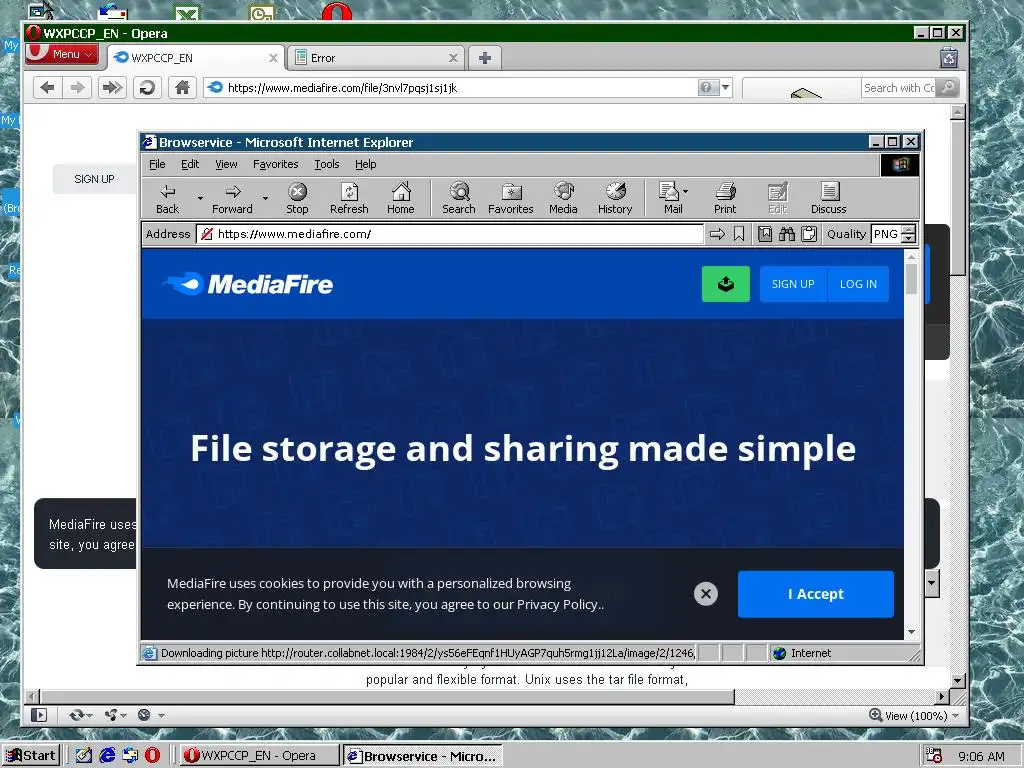This screenshot has width=1024, height=768.
Task: Click the SIGN UP button in Opera page
Action: tap(94, 179)
